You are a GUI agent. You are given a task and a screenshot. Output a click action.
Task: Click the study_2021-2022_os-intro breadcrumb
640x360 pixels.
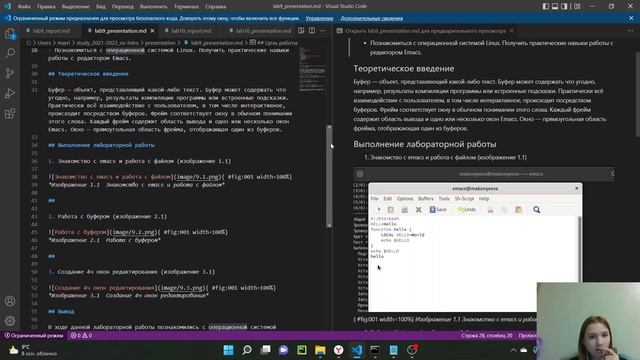(107, 43)
